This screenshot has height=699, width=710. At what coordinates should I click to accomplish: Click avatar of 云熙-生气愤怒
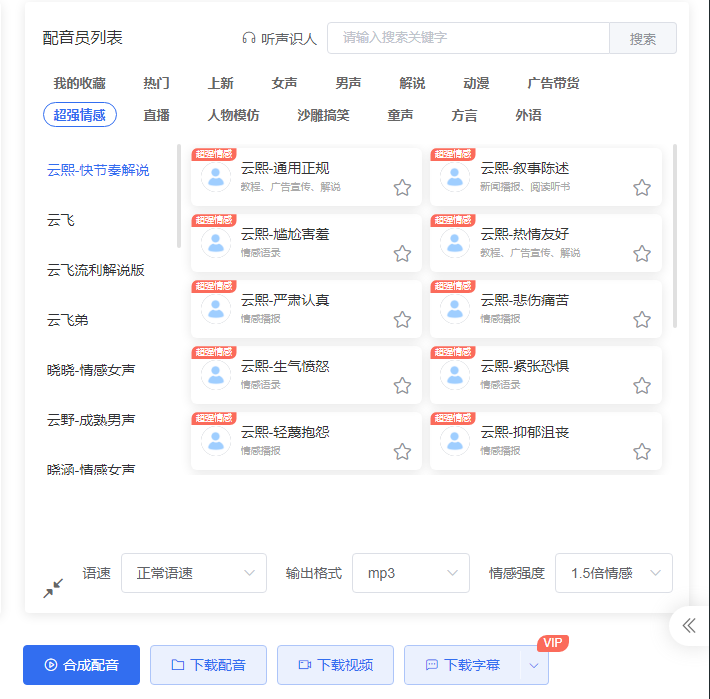(216, 375)
